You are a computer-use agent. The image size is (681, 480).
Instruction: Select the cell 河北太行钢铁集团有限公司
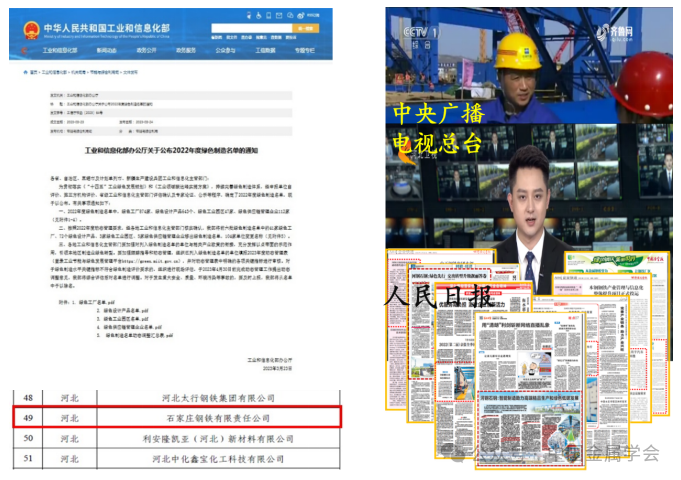point(218,398)
